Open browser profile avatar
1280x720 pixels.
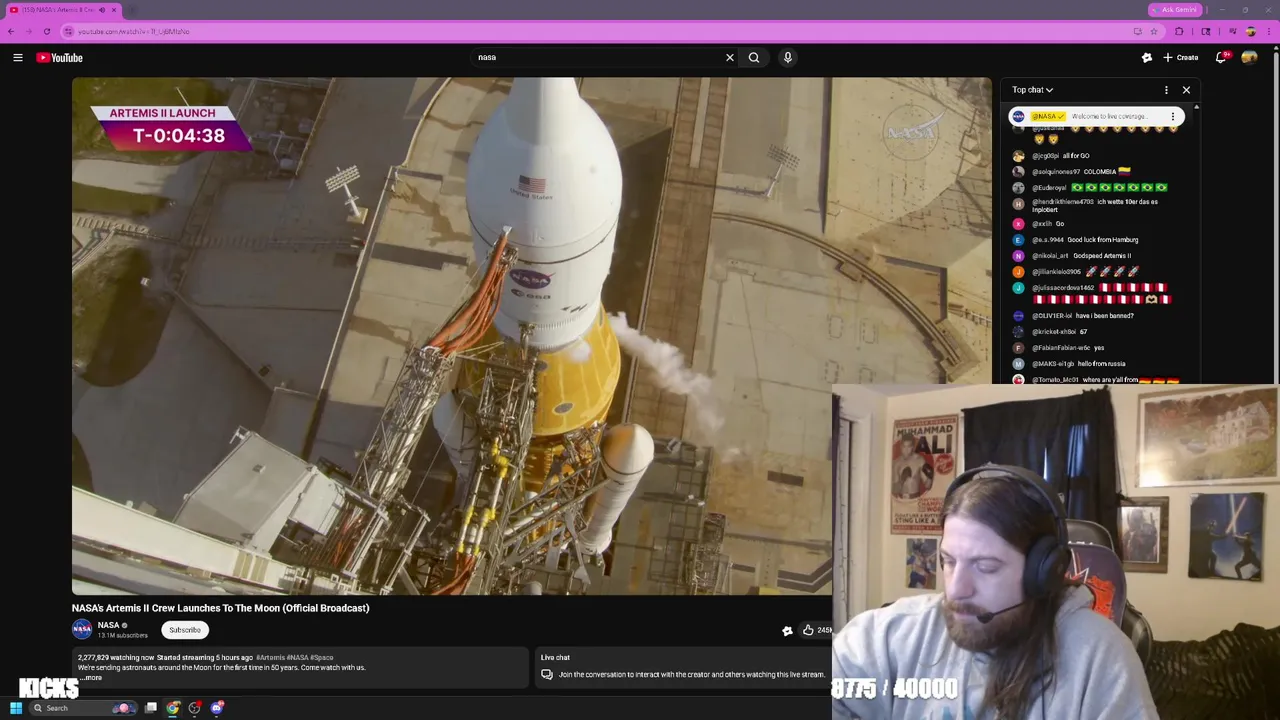1250,32
